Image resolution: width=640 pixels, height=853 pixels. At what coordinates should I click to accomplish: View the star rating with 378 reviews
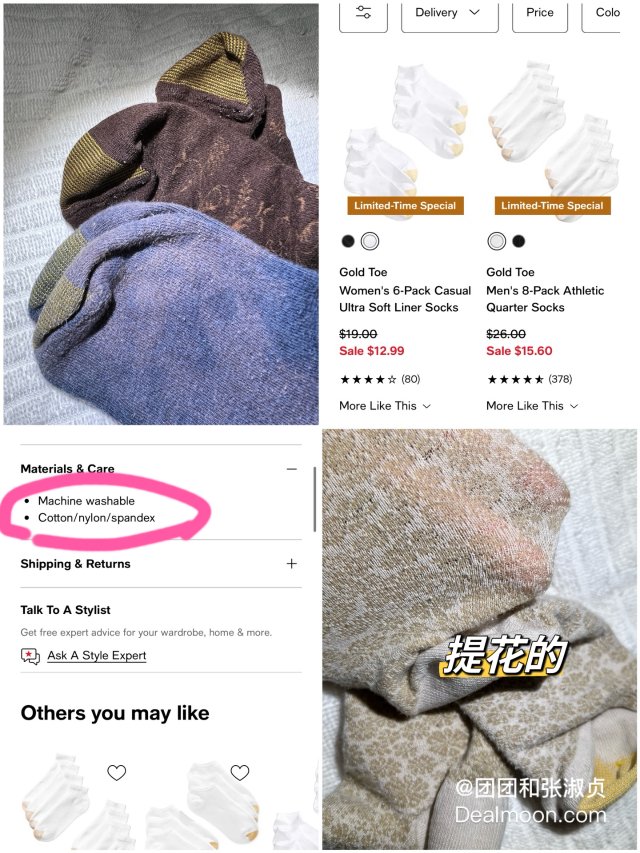[x=529, y=379]
